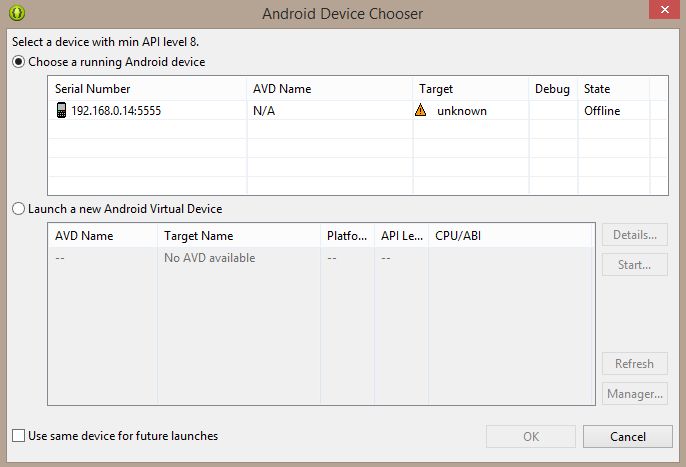Open AVD Details... button

(635, 235)
